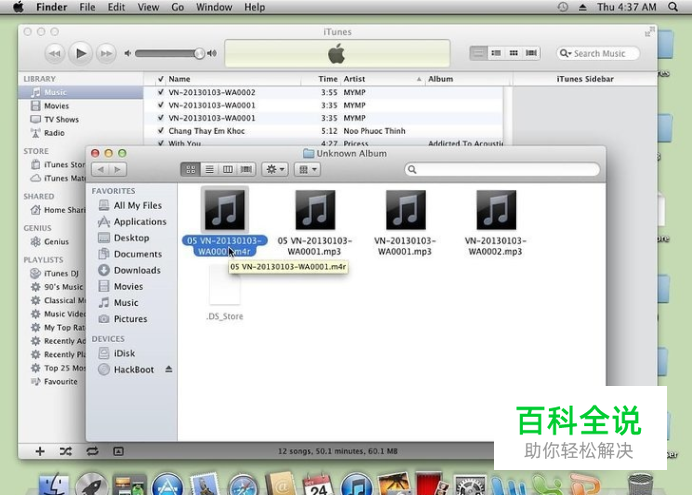Open iTunes Match in sidebar

click(x=63, y=178)
